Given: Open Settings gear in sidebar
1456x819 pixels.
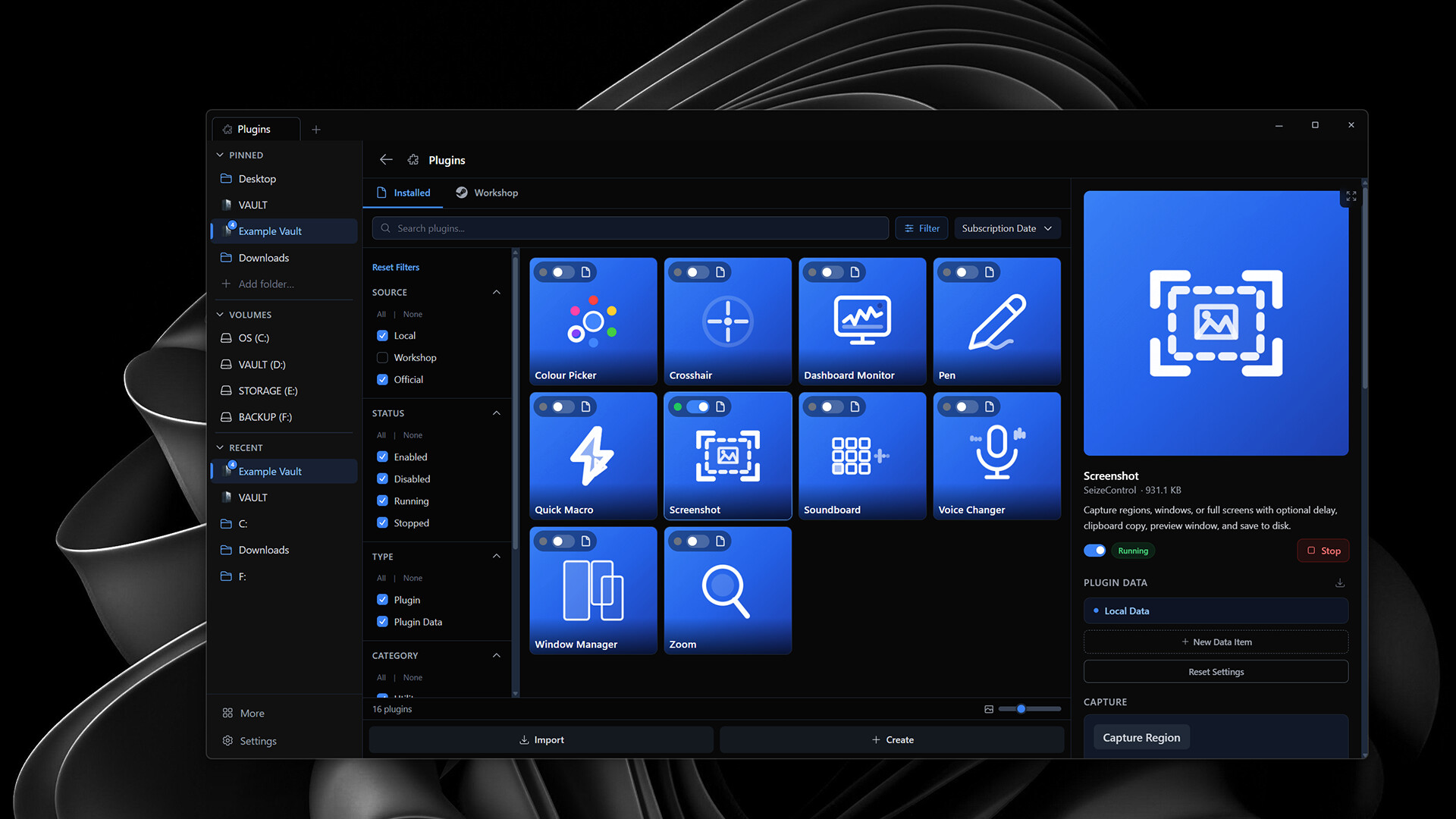Looking at the screenshot, I should pyautogui.click(x=227, y=741).
